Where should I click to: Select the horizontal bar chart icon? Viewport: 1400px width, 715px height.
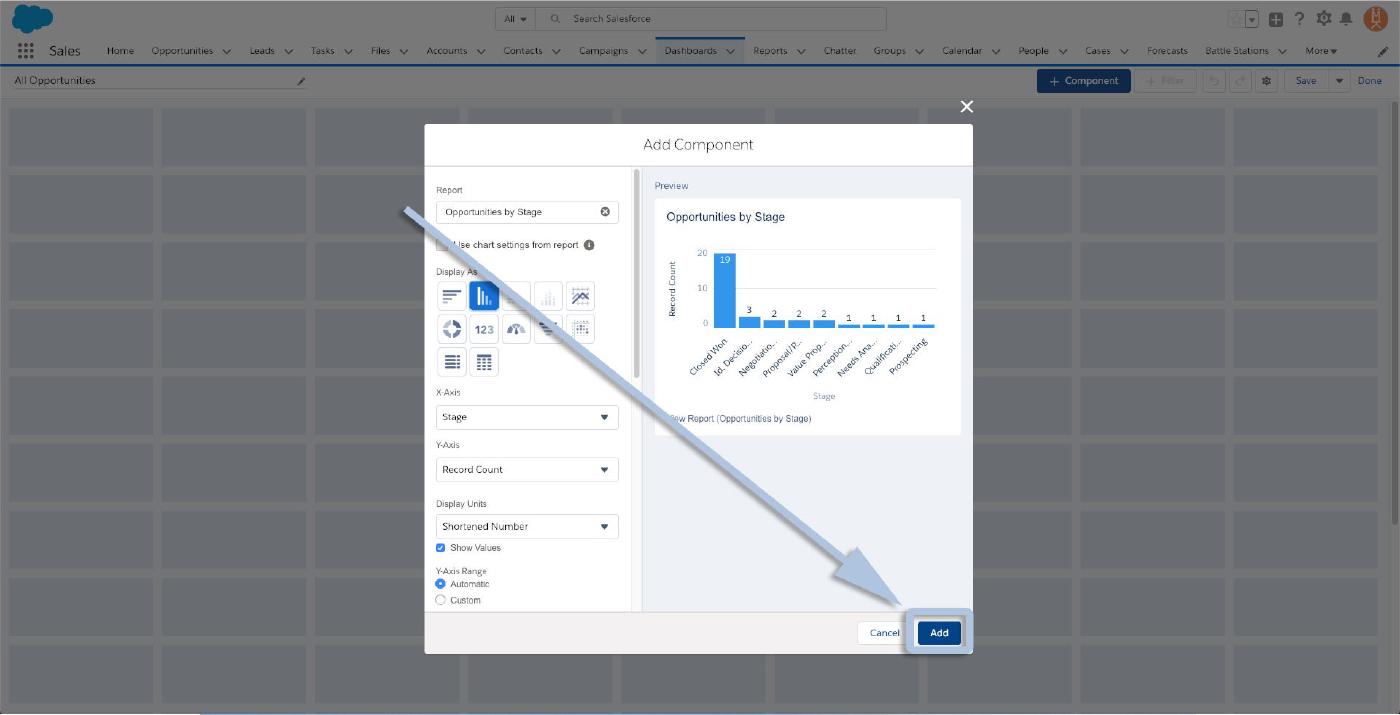[451, 296]
